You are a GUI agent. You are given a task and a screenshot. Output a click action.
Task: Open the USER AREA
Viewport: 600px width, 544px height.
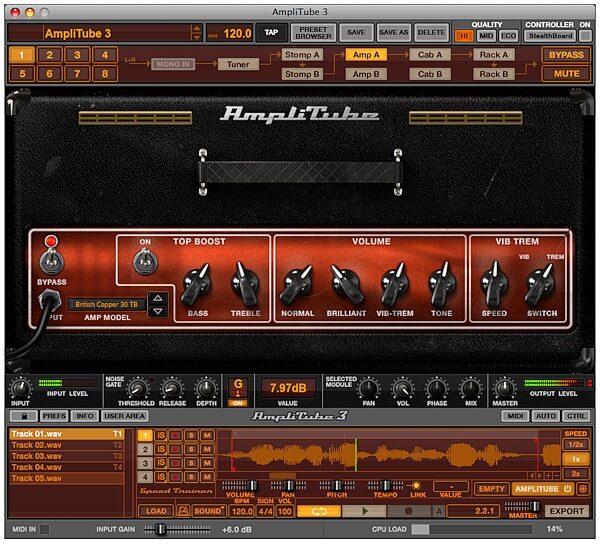point(124,416)
